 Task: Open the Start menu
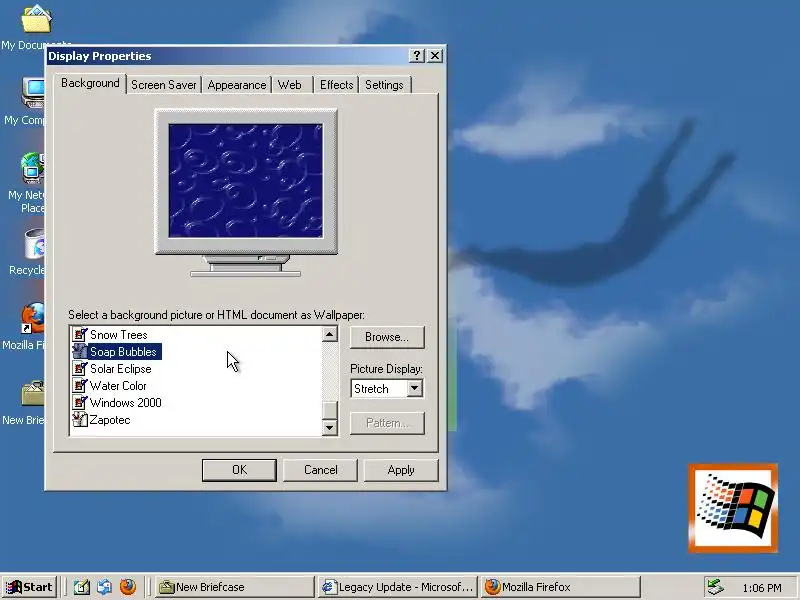point(29,587)
